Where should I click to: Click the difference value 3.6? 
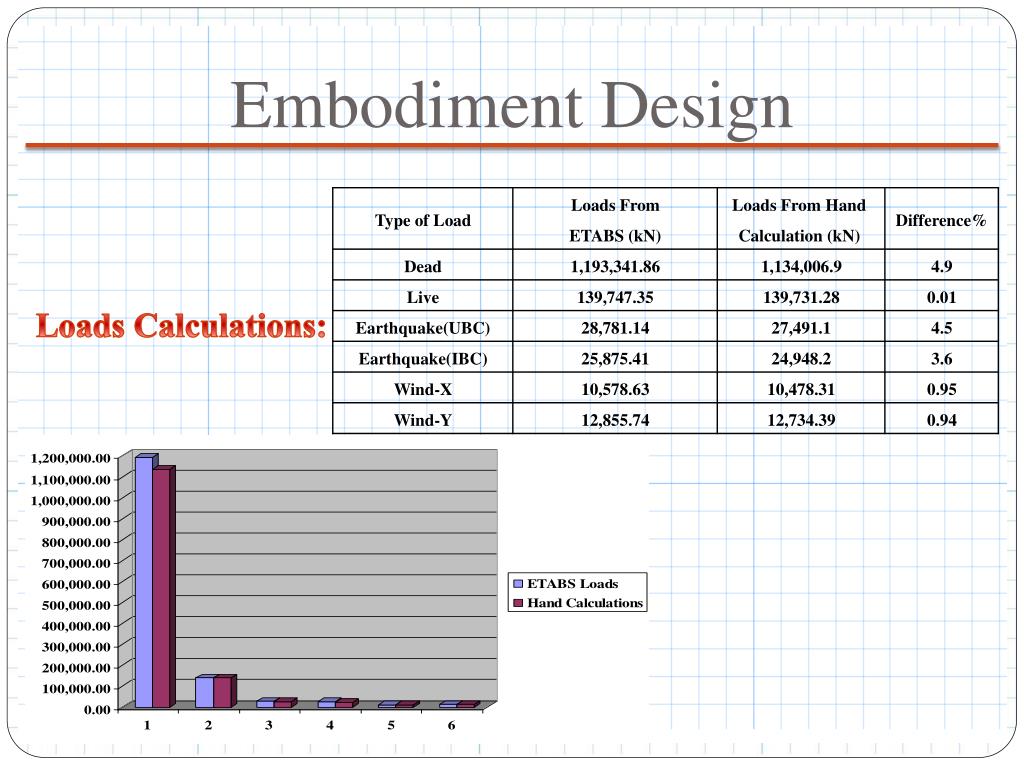(941, 359)
